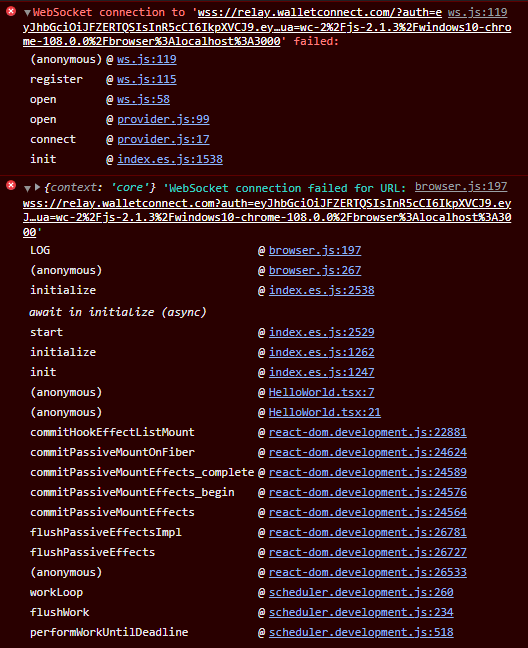The width and height of the screenshot is (528, 648).
Task: Select 'commitPassiveMountOnFiber' frame name
Action: click(x=112, y=452)
